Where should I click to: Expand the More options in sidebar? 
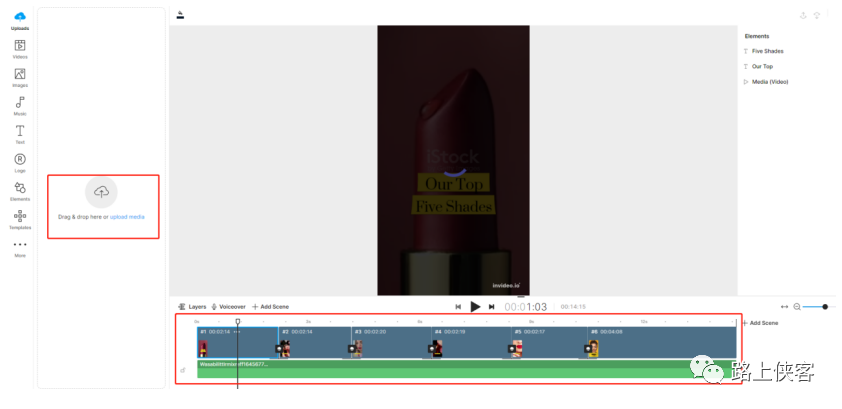(x=19, y=246)
